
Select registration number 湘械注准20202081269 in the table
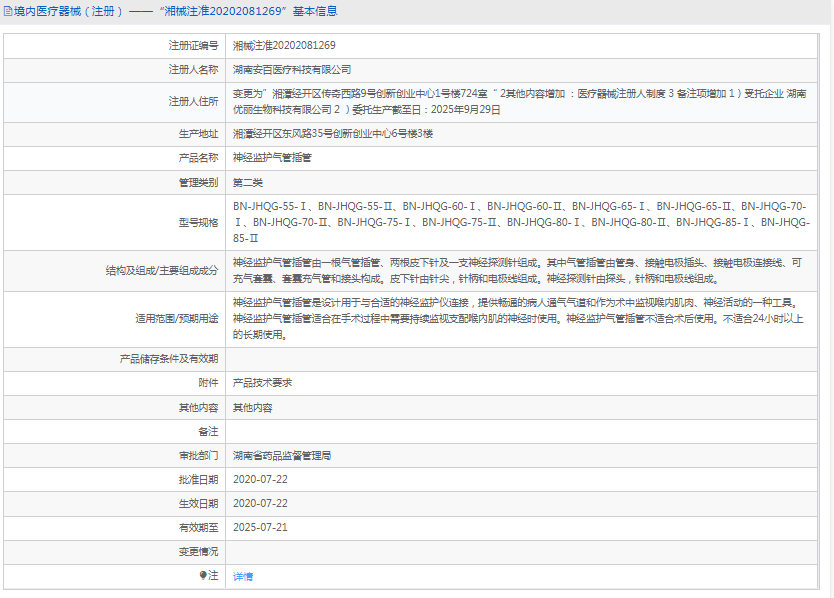click(284, 46)
